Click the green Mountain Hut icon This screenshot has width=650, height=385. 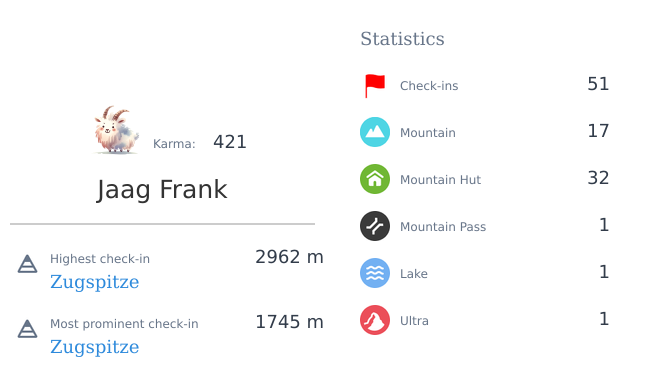375,179
